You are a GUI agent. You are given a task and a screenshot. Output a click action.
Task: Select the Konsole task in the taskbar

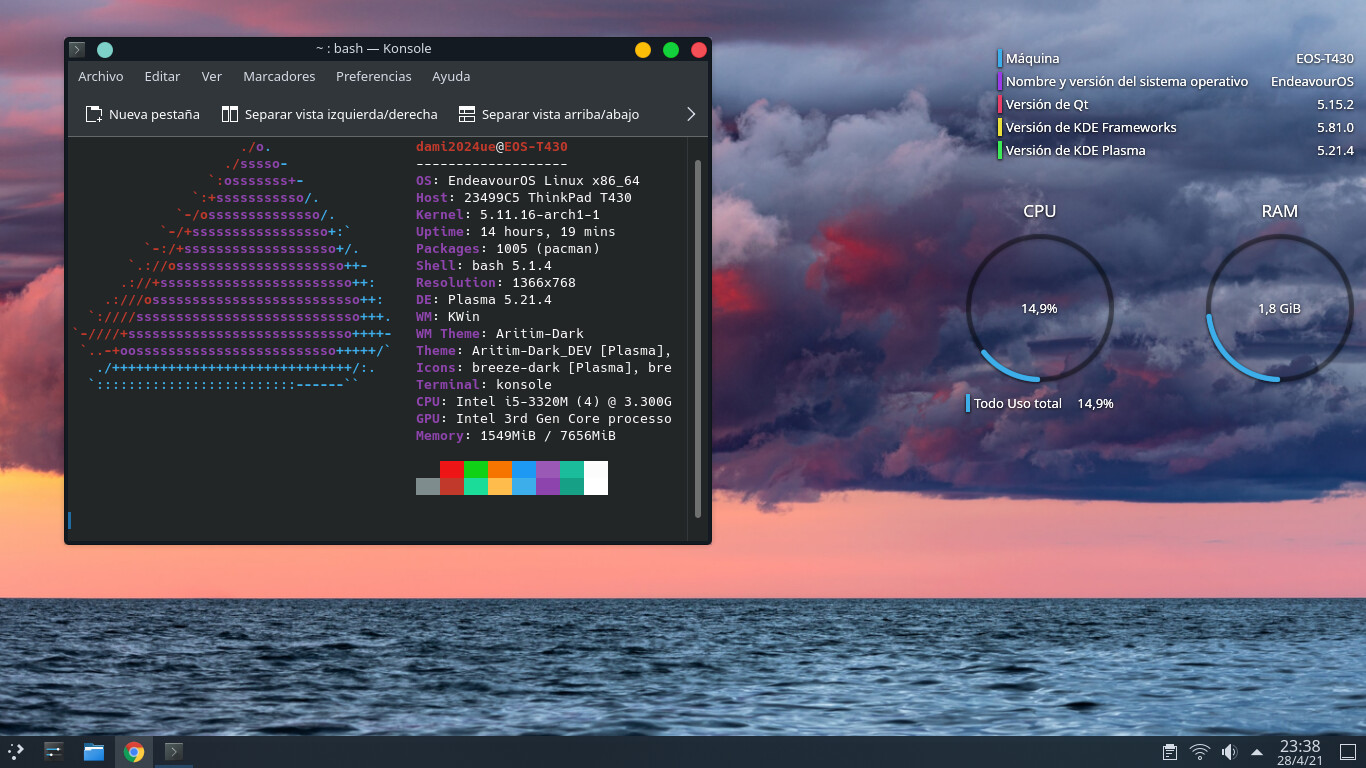174,751
